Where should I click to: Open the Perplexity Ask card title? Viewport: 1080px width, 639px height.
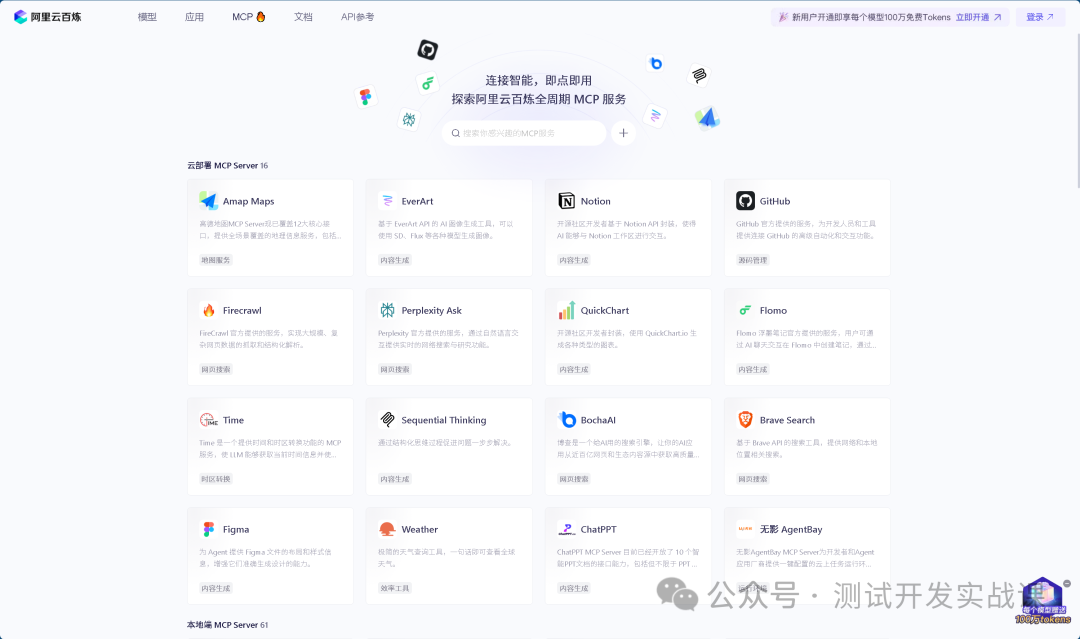(432, 311)
